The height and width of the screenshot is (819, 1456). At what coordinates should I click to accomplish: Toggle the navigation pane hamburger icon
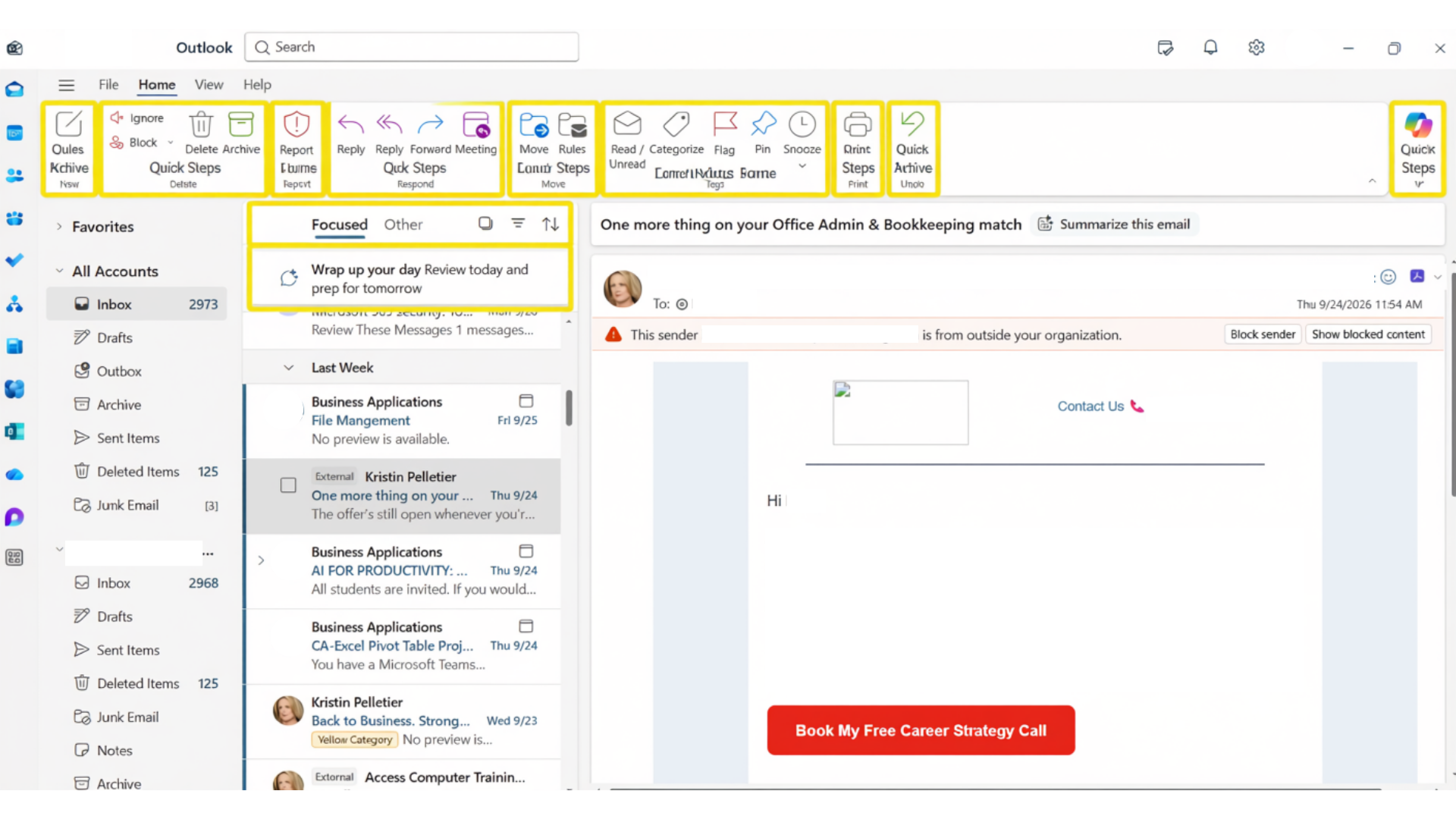(67, 85)
